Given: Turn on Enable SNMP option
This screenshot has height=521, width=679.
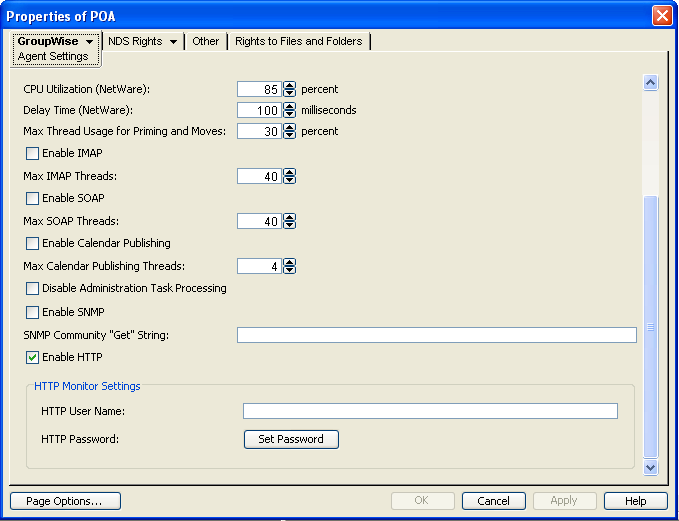Looking at the screenshot, I should pos(32,312).
